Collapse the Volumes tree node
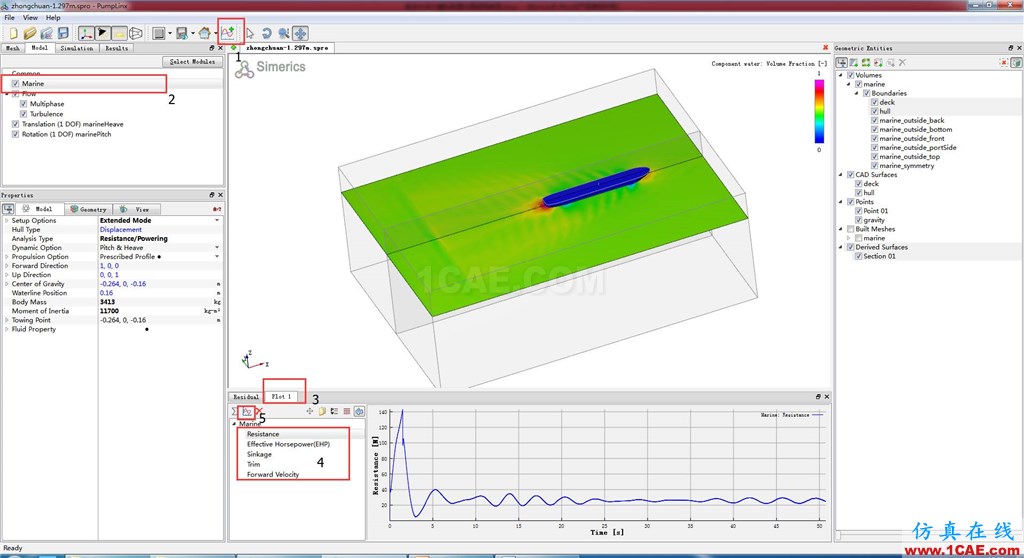 (x=841, y=75)
